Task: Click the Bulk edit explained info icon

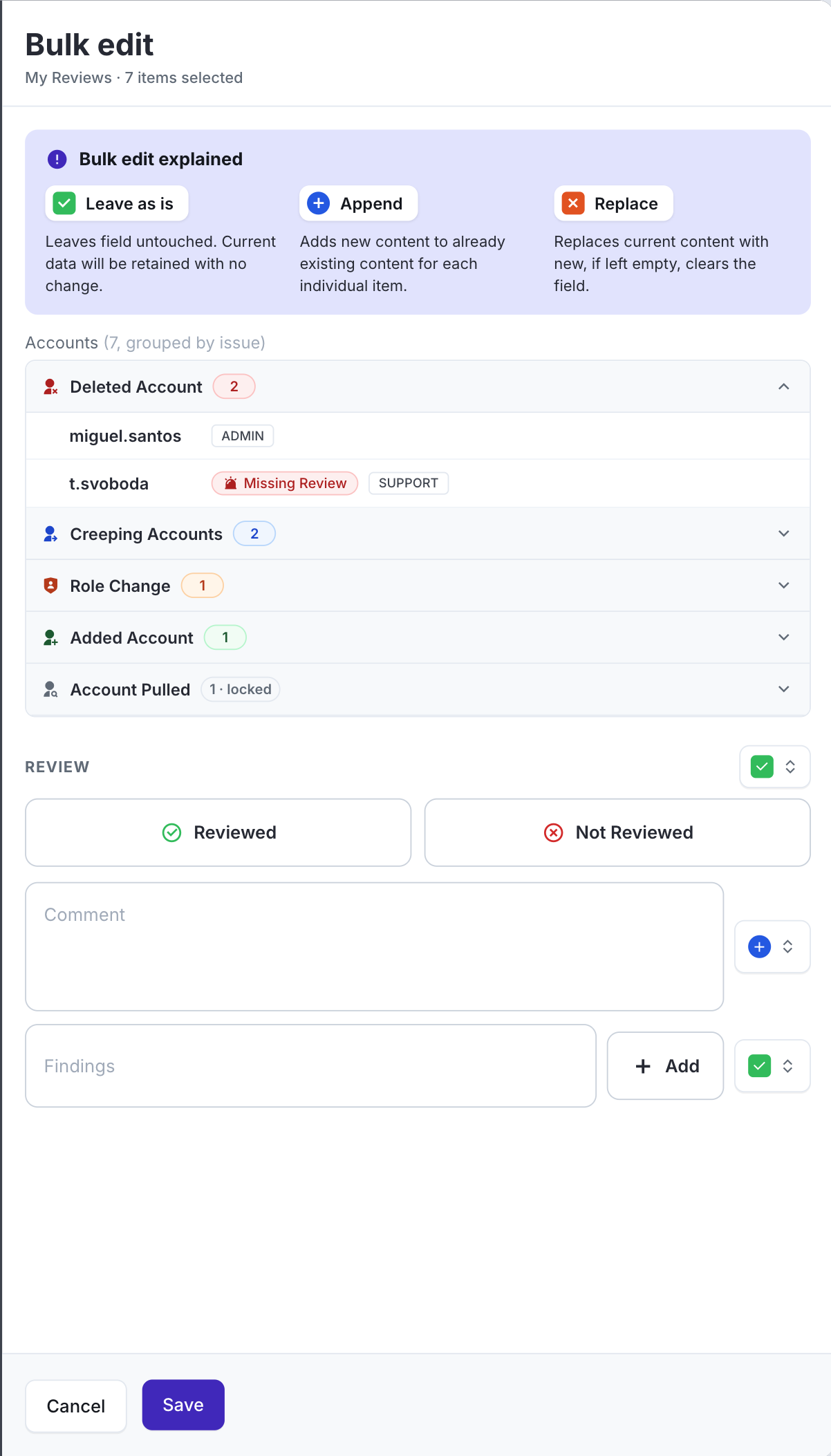Action: tap(57, 160)
